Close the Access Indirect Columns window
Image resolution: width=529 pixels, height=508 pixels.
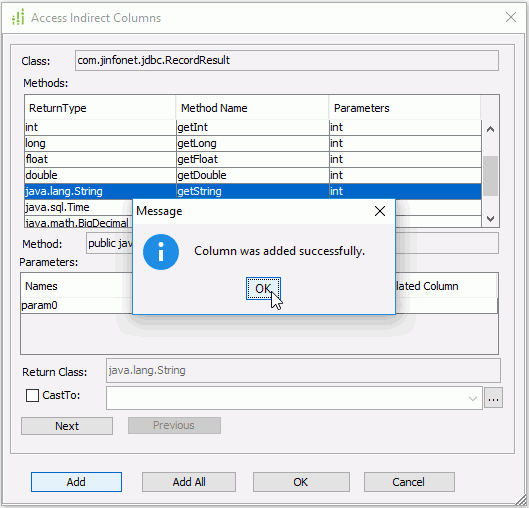coord(511,17)
